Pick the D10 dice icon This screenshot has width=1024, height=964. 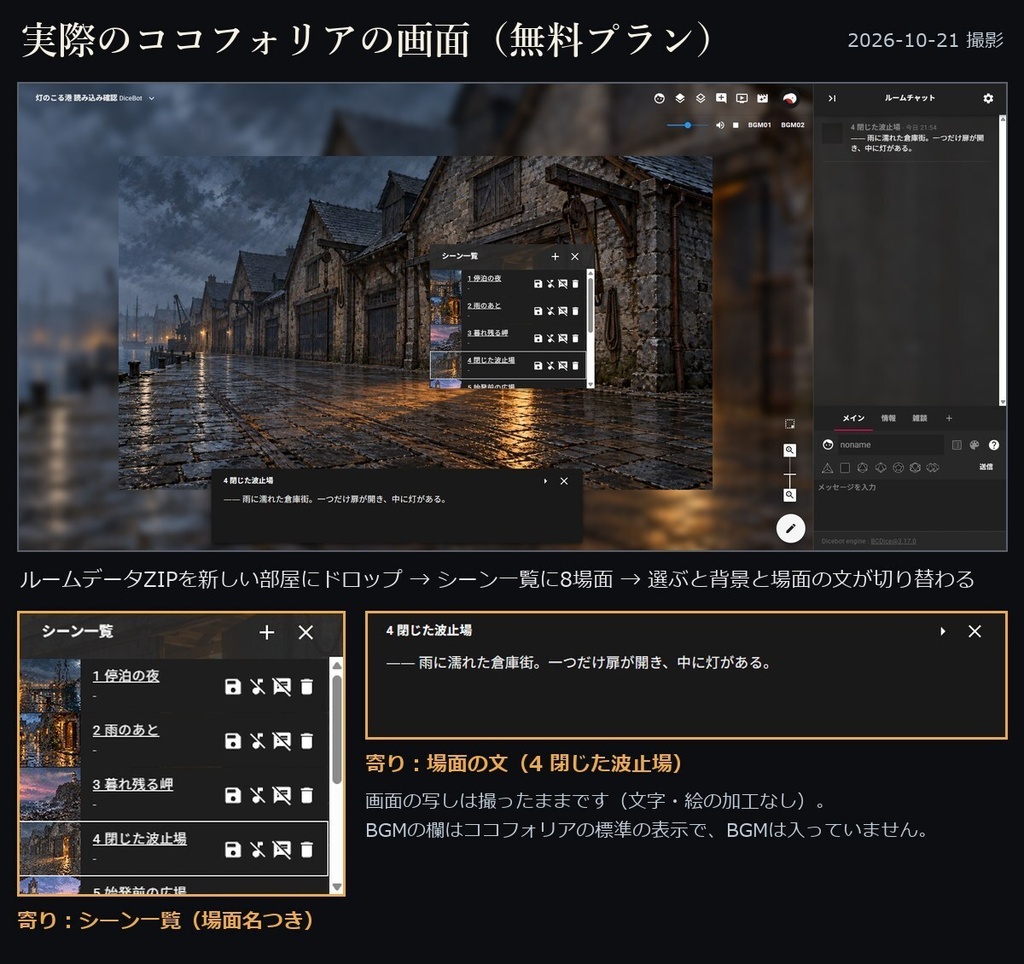tap(880, 468)
